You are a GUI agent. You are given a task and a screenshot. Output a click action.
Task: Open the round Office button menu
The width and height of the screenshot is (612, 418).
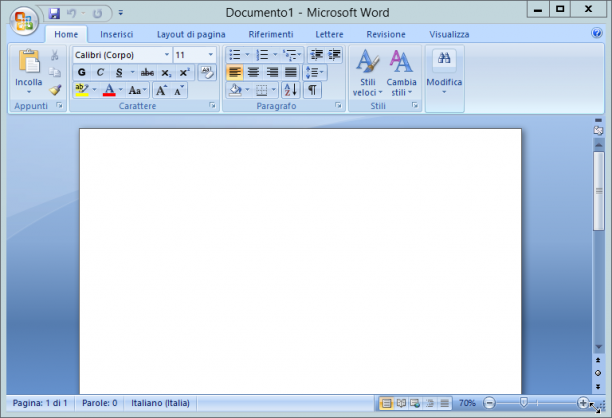[24, 20]
